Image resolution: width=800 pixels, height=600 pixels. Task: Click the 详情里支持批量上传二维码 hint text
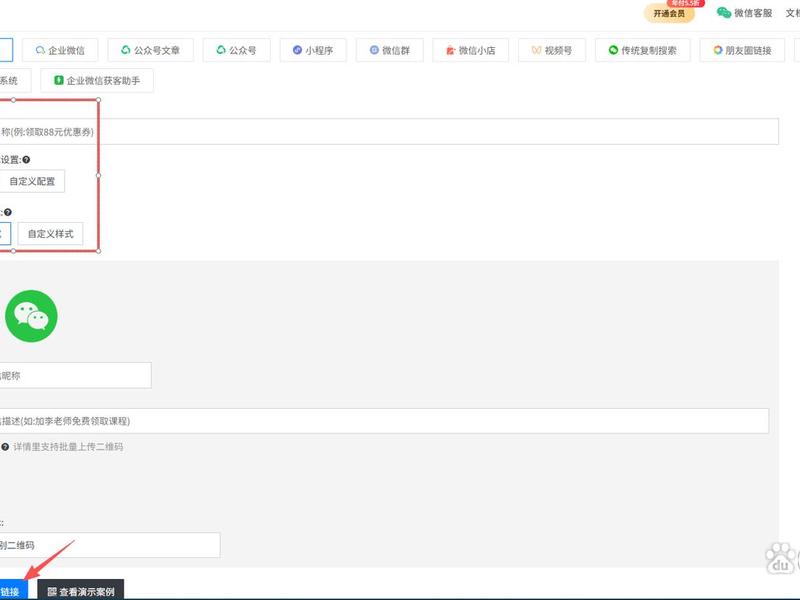click(68, 447)
